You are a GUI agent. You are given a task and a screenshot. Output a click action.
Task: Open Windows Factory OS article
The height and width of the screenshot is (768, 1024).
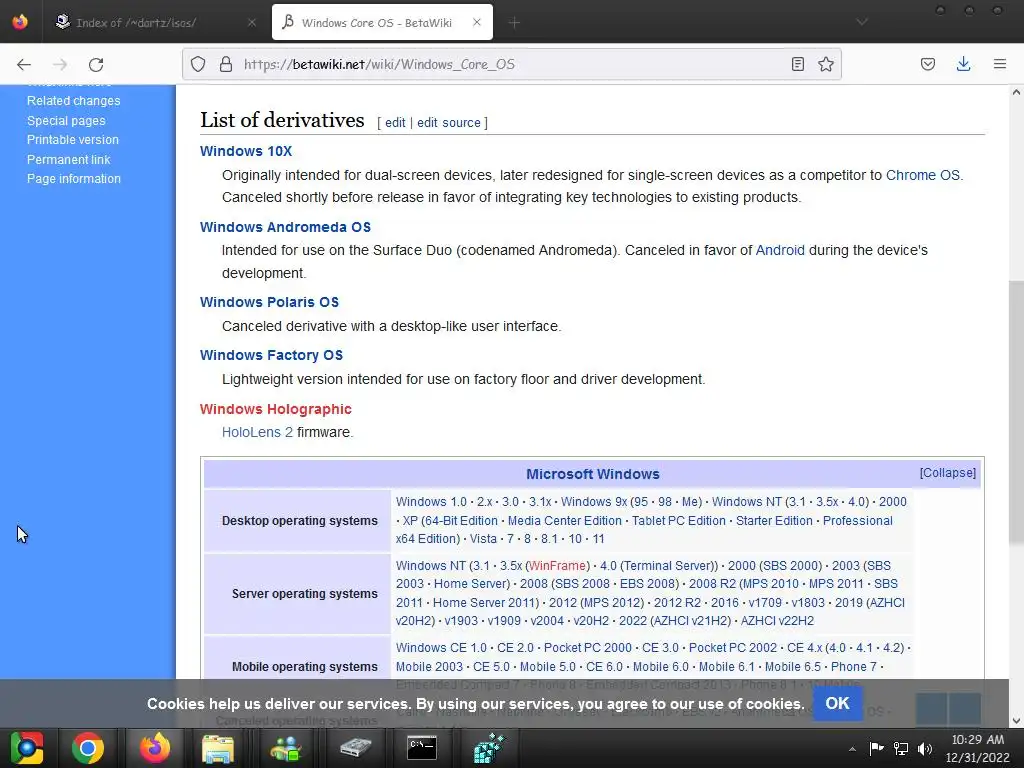tap(271, 355)
